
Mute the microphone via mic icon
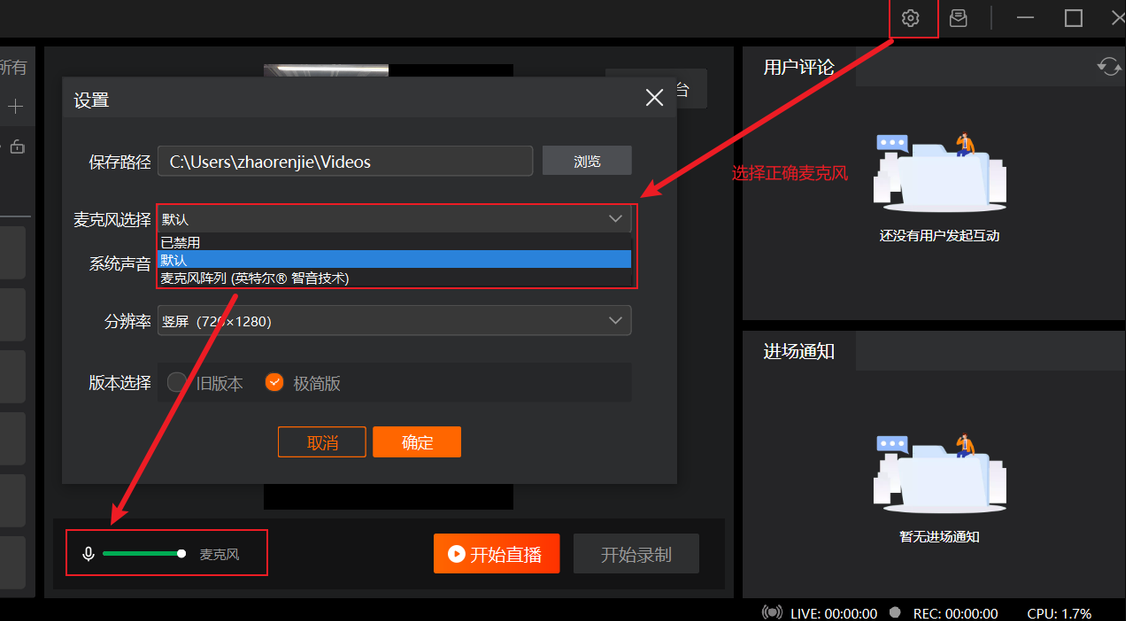pos(88,554)
